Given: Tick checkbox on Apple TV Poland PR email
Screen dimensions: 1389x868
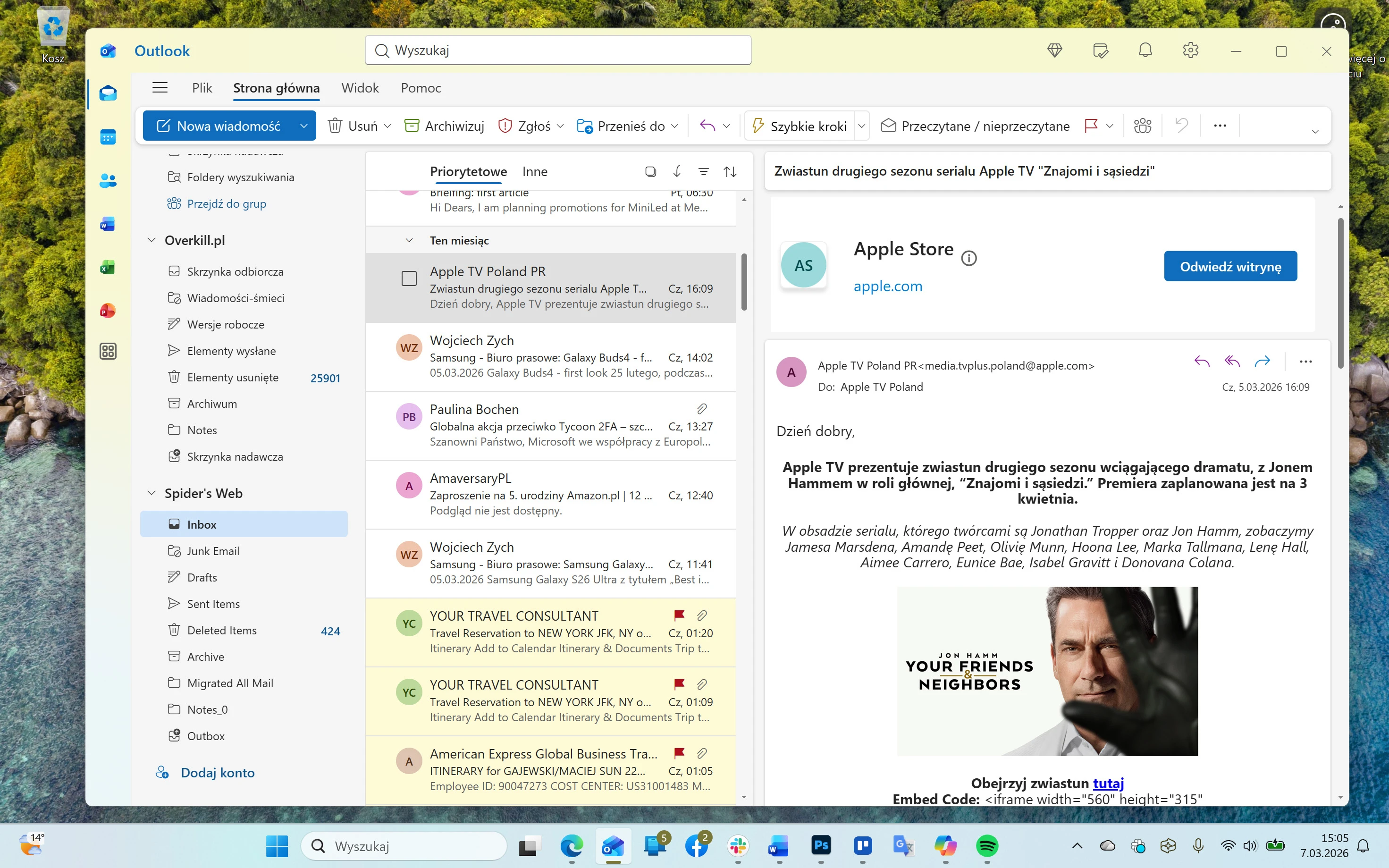Looking at the screenshot, I should (x=409, y=279).
